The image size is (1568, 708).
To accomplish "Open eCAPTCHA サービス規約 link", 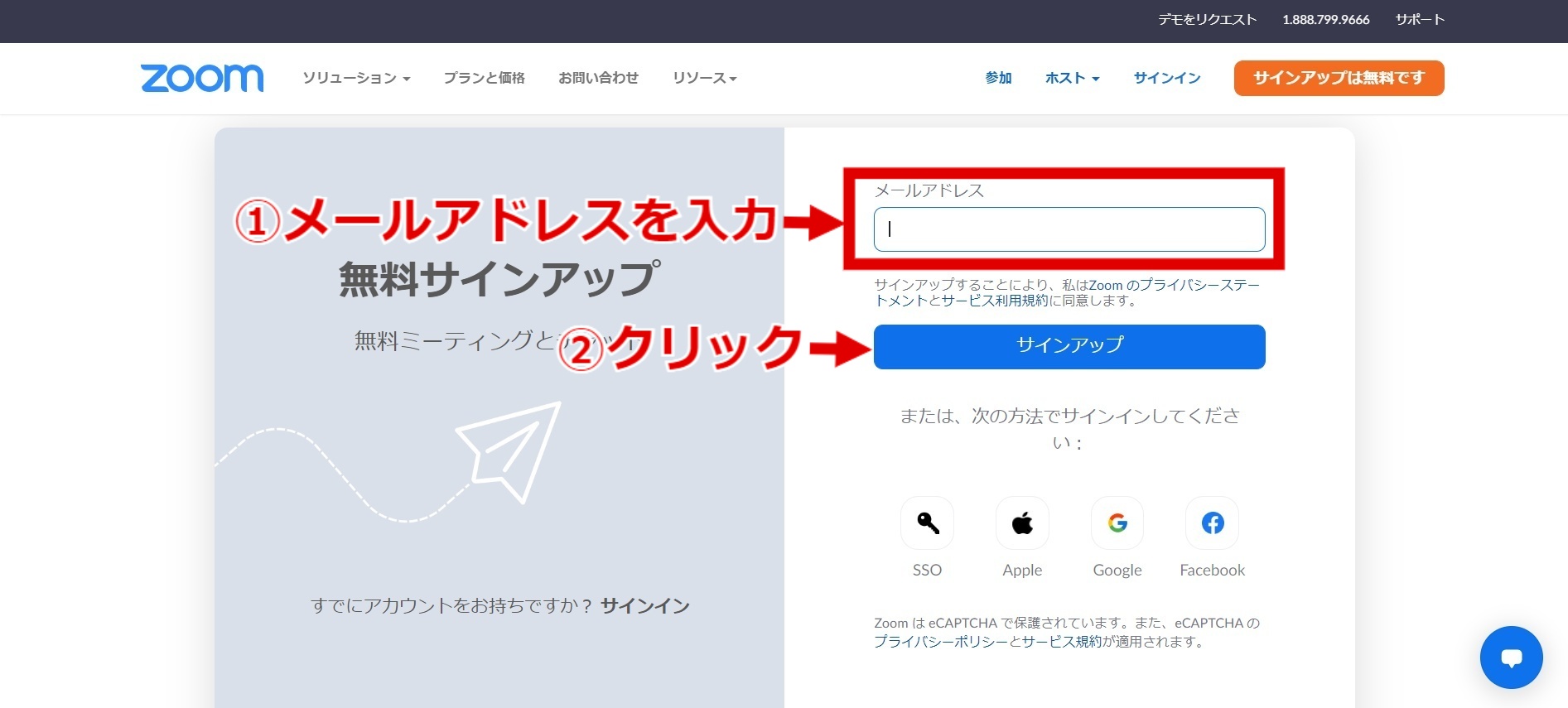I will [1062, 642].
